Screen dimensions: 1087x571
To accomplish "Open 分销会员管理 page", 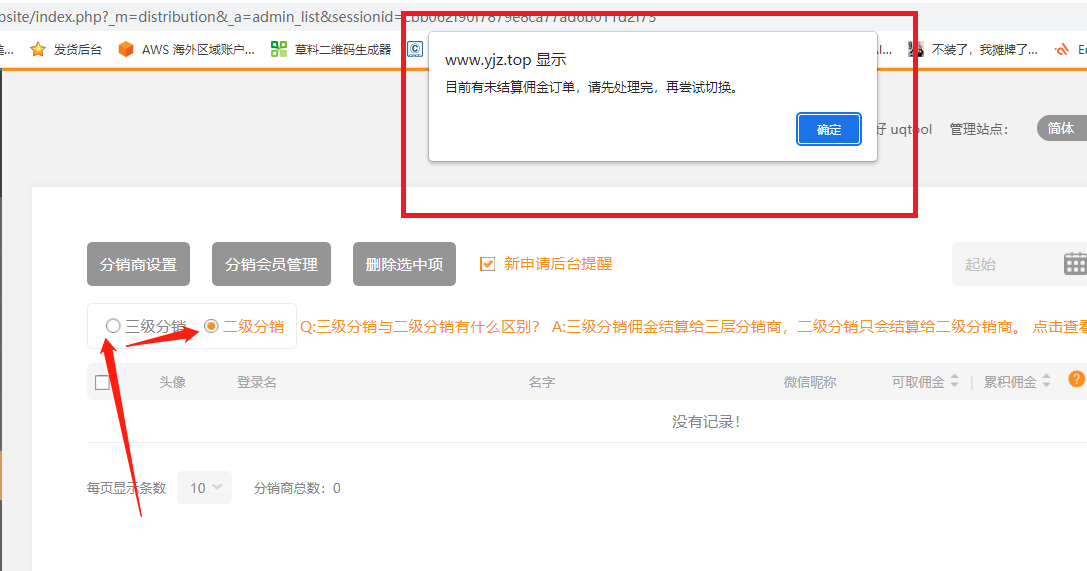I will click(271, 265).
